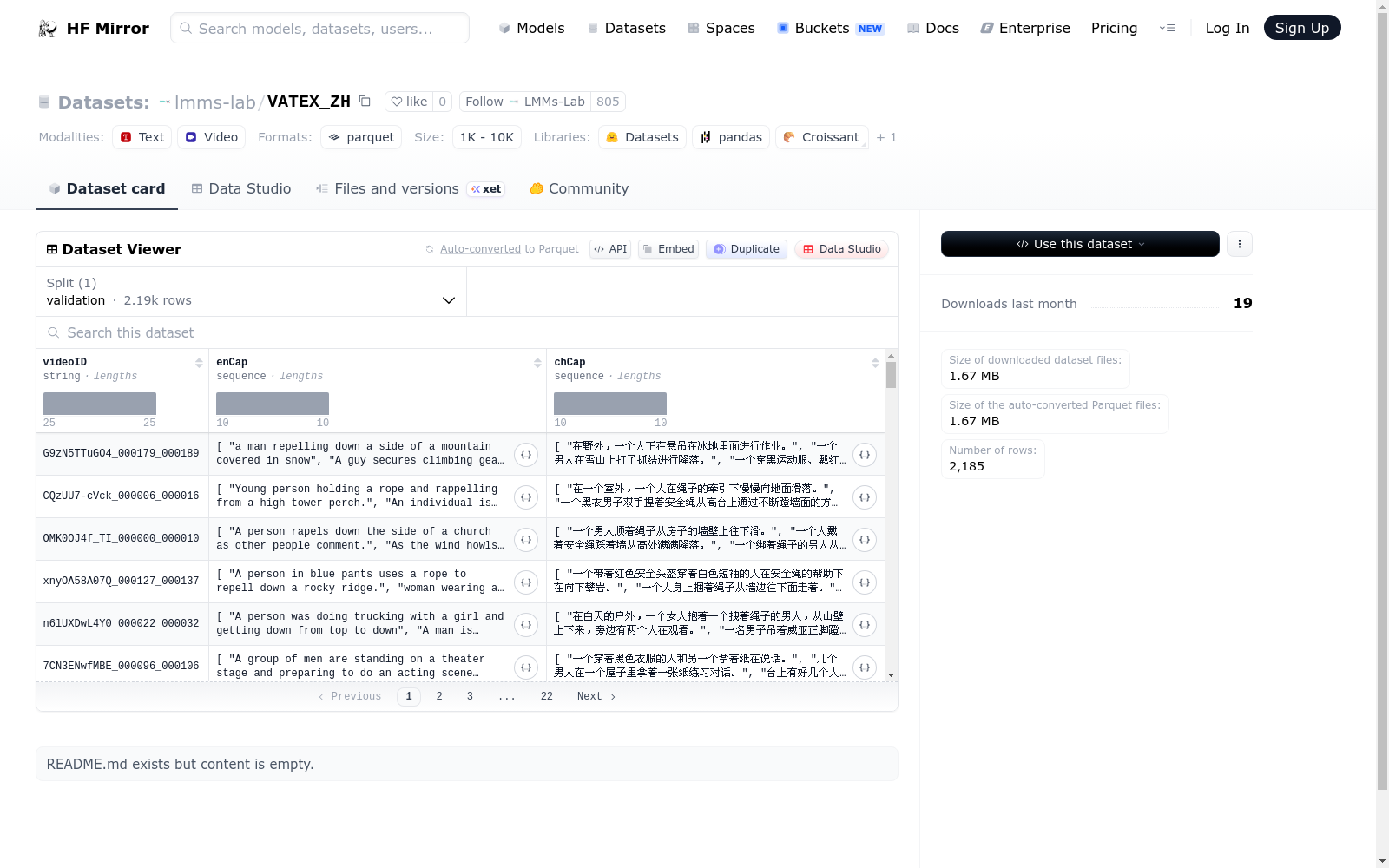Focus the top search models field
Image resolution: width=1389 pixels, height=868 pixels.
[319, 28]
